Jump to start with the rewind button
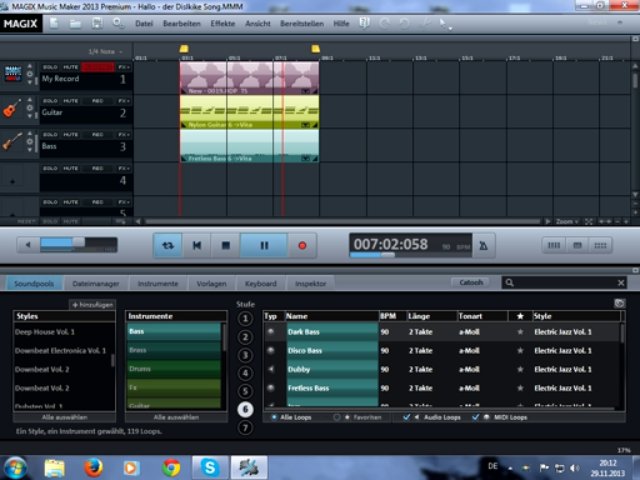 (197, 244)
